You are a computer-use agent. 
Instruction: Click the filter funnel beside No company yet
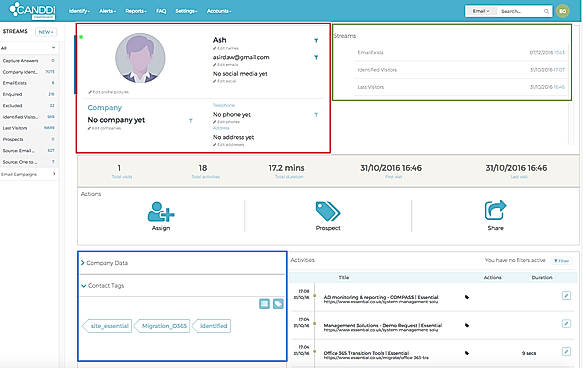tap(191, 120)
